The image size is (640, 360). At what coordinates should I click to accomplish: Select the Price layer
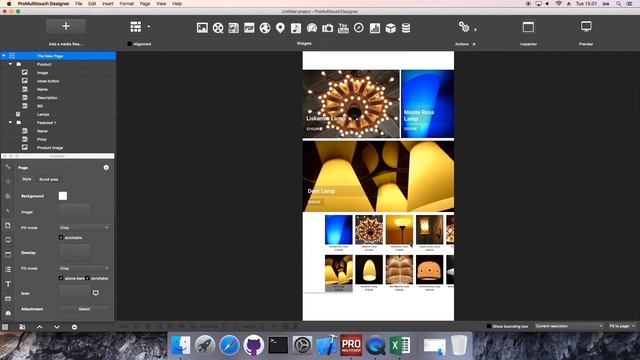click(x=58, y=139)
